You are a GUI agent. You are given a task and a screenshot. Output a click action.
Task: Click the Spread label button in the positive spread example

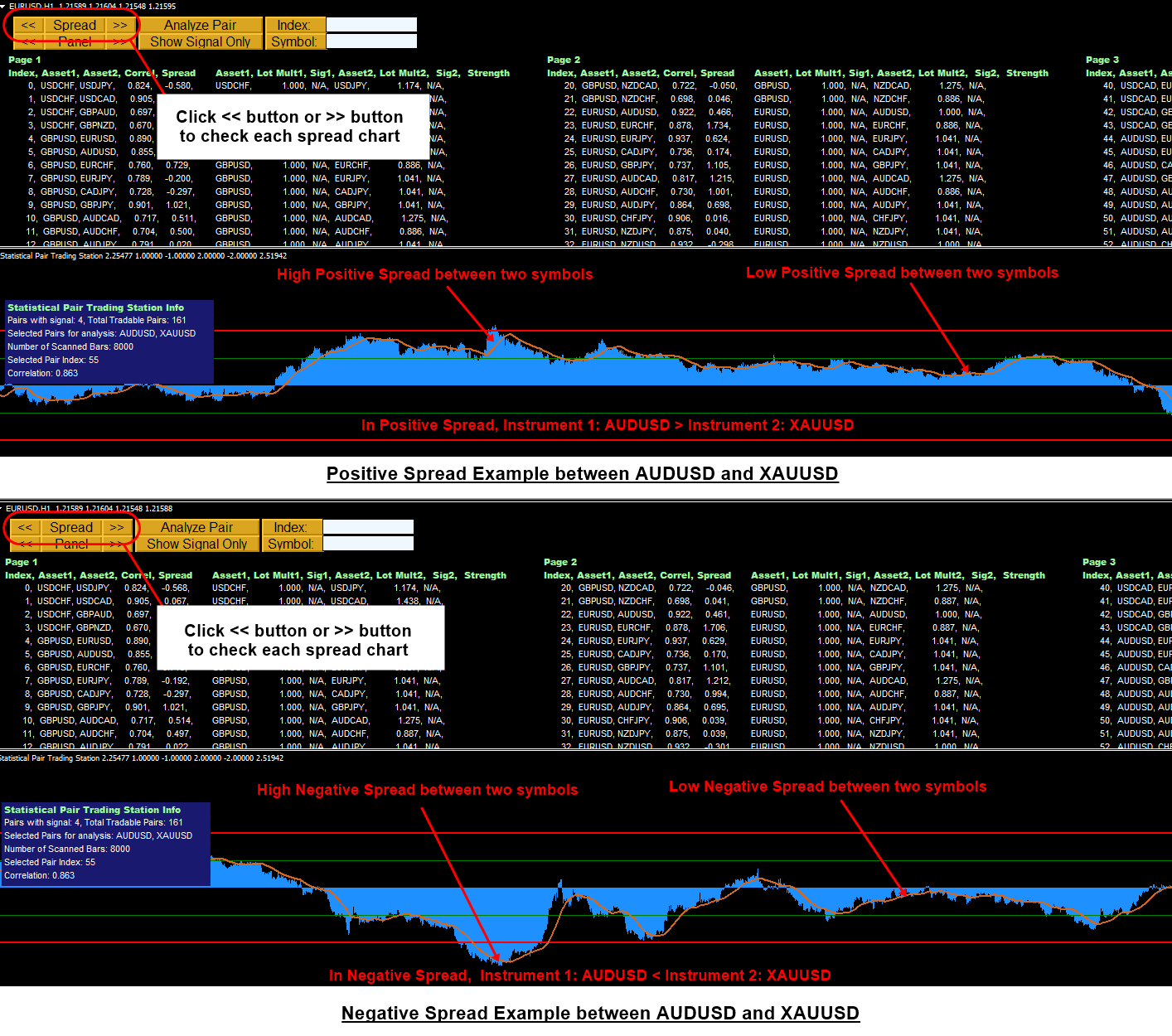pyautogui.click(x=75, y=26)
